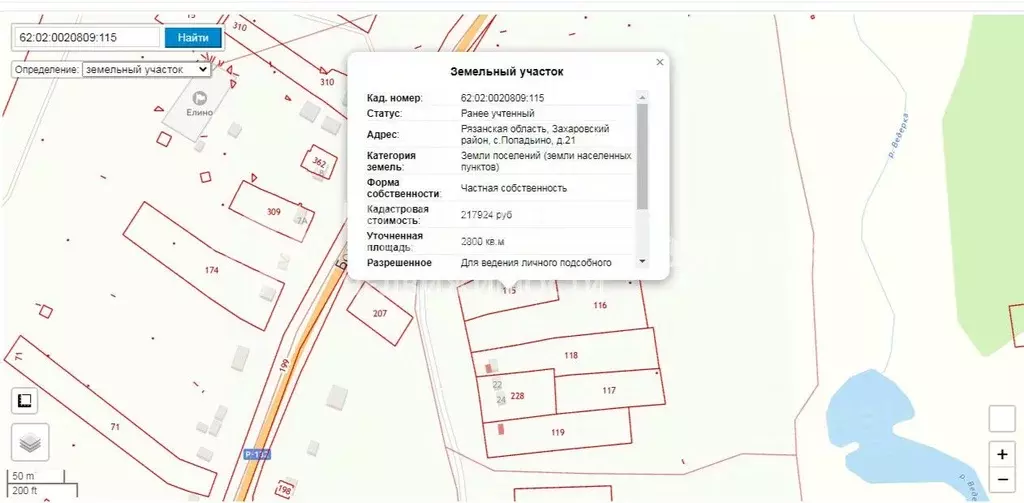The width and height of the screenshot is (1024, 503).
Task: Select land parcel 174 on map
Action: pyautogui.click(x=210, y=270)
